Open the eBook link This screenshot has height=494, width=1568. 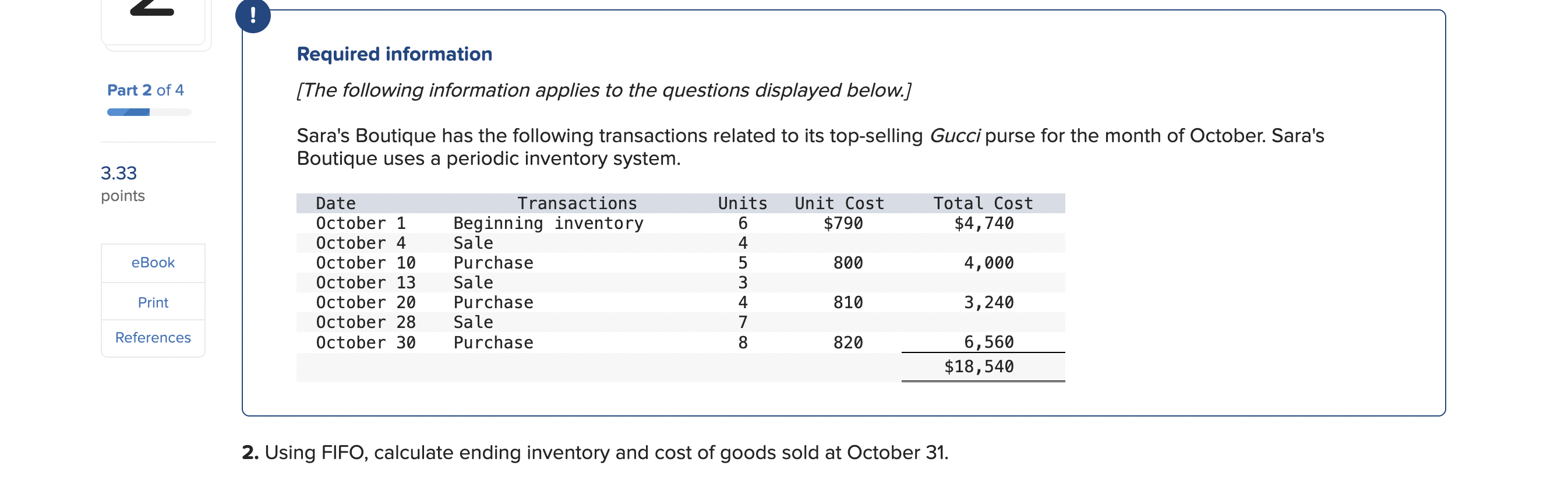[153, 263]
